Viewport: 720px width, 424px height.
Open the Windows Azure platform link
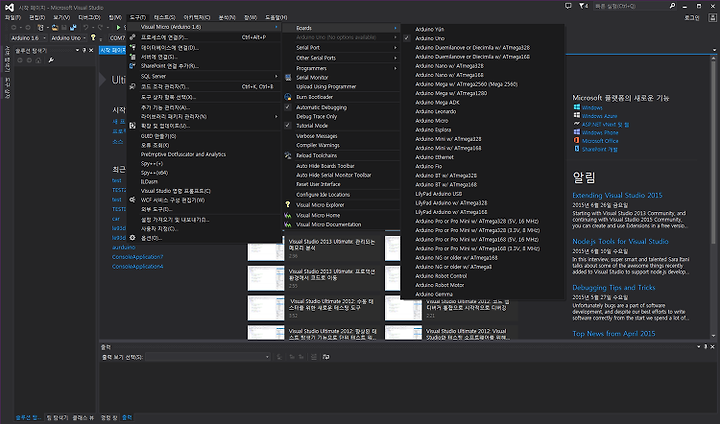coord(599,116)
